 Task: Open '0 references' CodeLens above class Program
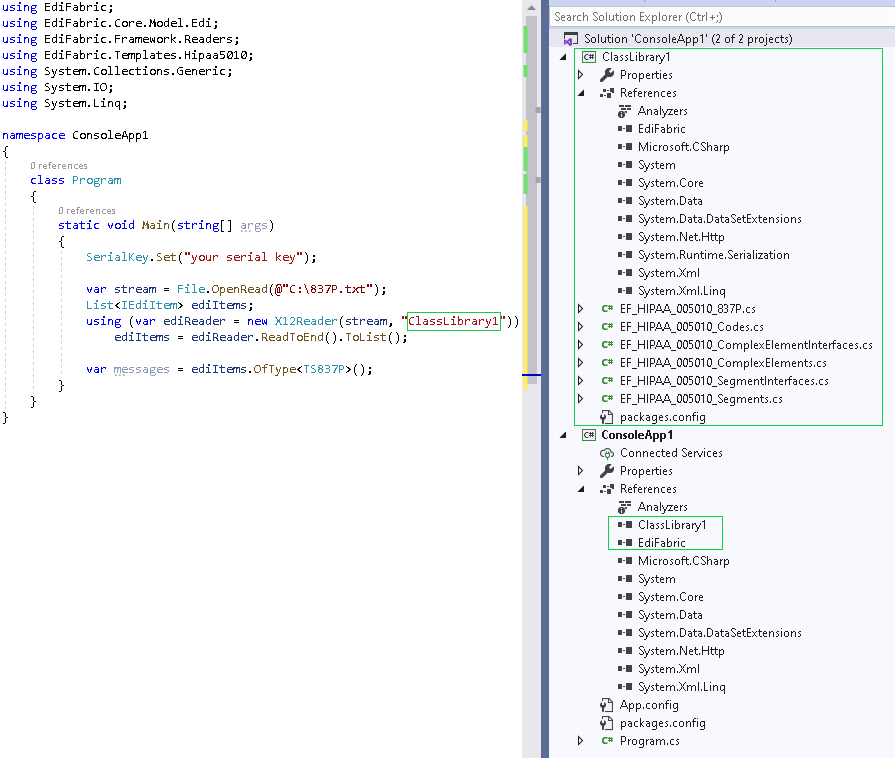59,166
